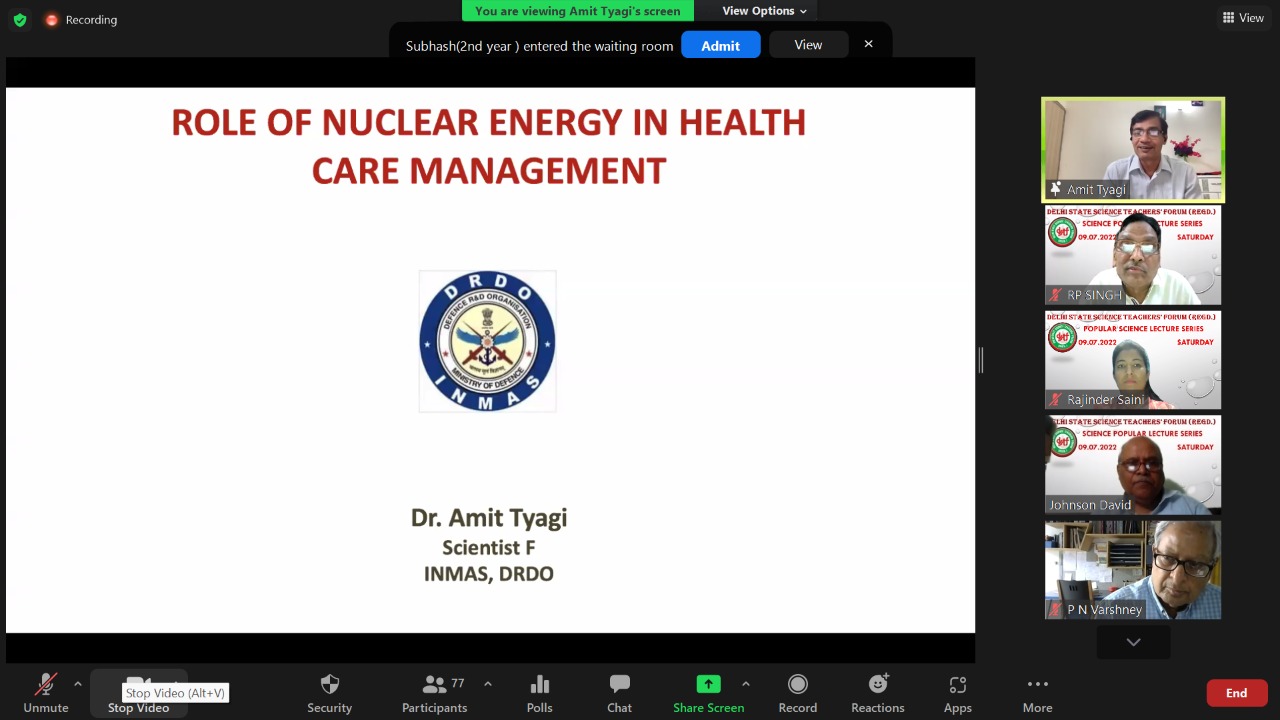Click 'Dr. Amit Tyagi' text on slide

[489, 517]
